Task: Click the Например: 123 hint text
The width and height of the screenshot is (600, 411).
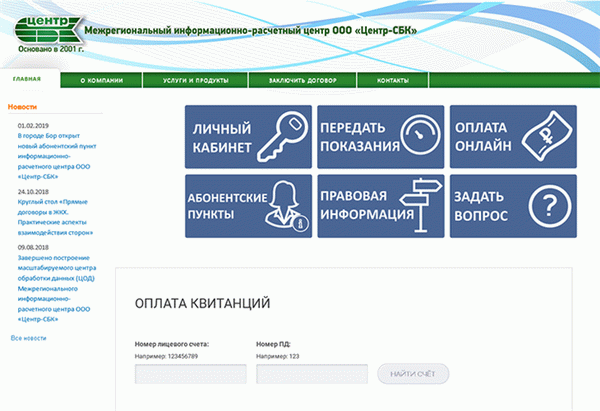Action: click(277, 356)
